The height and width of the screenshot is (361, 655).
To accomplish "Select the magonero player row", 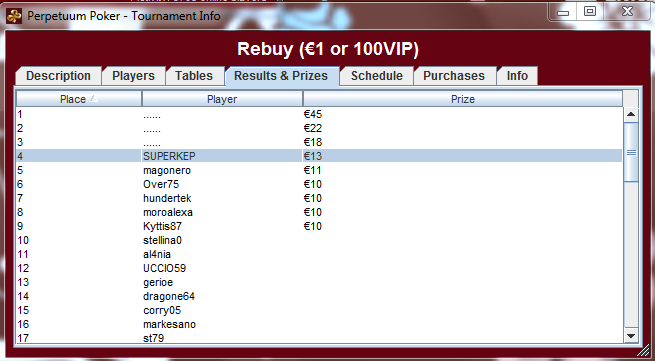I will point(319,170).
